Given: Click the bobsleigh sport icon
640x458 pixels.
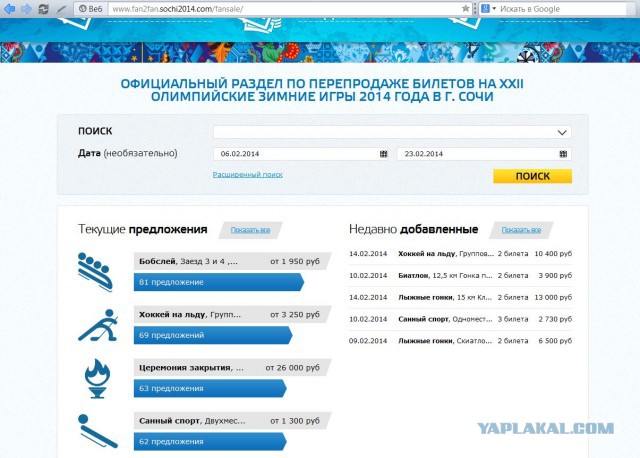Looking at the screenshot, I should [95, 272].
